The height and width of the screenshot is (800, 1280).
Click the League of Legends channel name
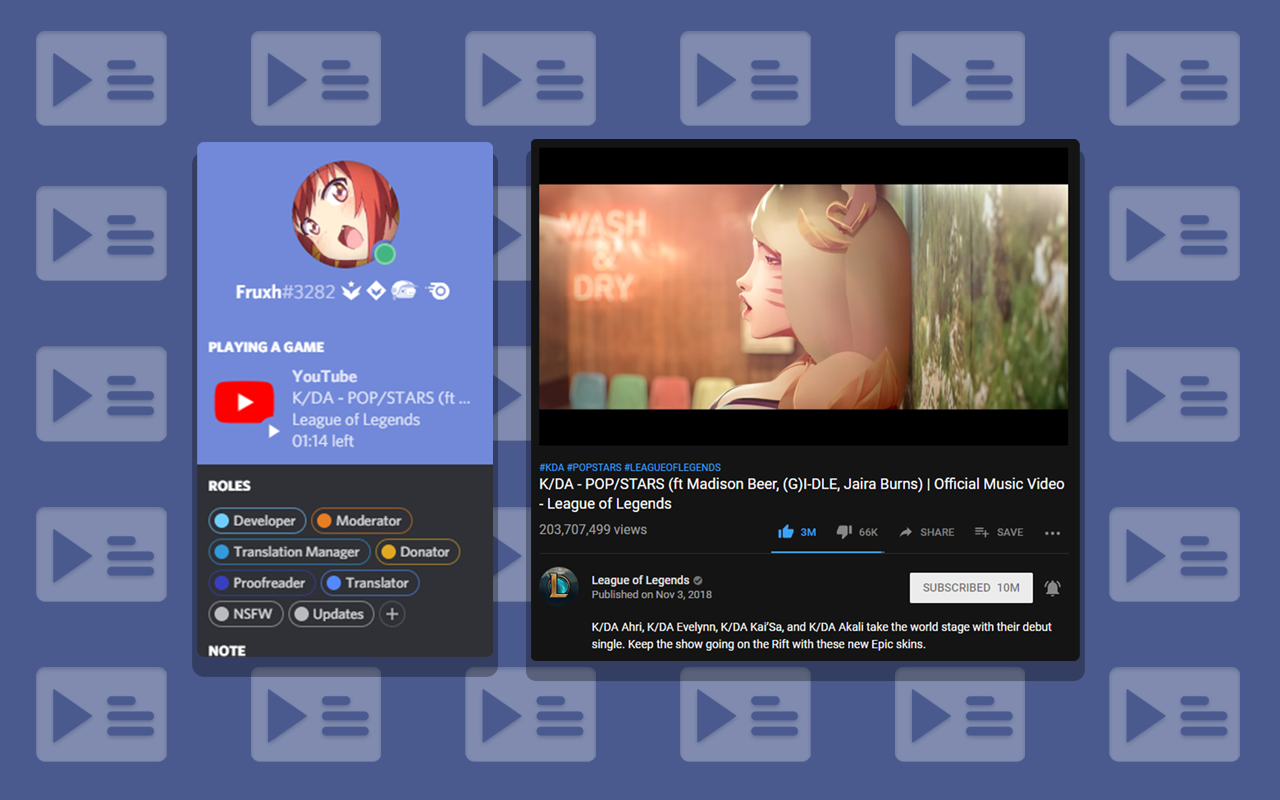(640, 580)
